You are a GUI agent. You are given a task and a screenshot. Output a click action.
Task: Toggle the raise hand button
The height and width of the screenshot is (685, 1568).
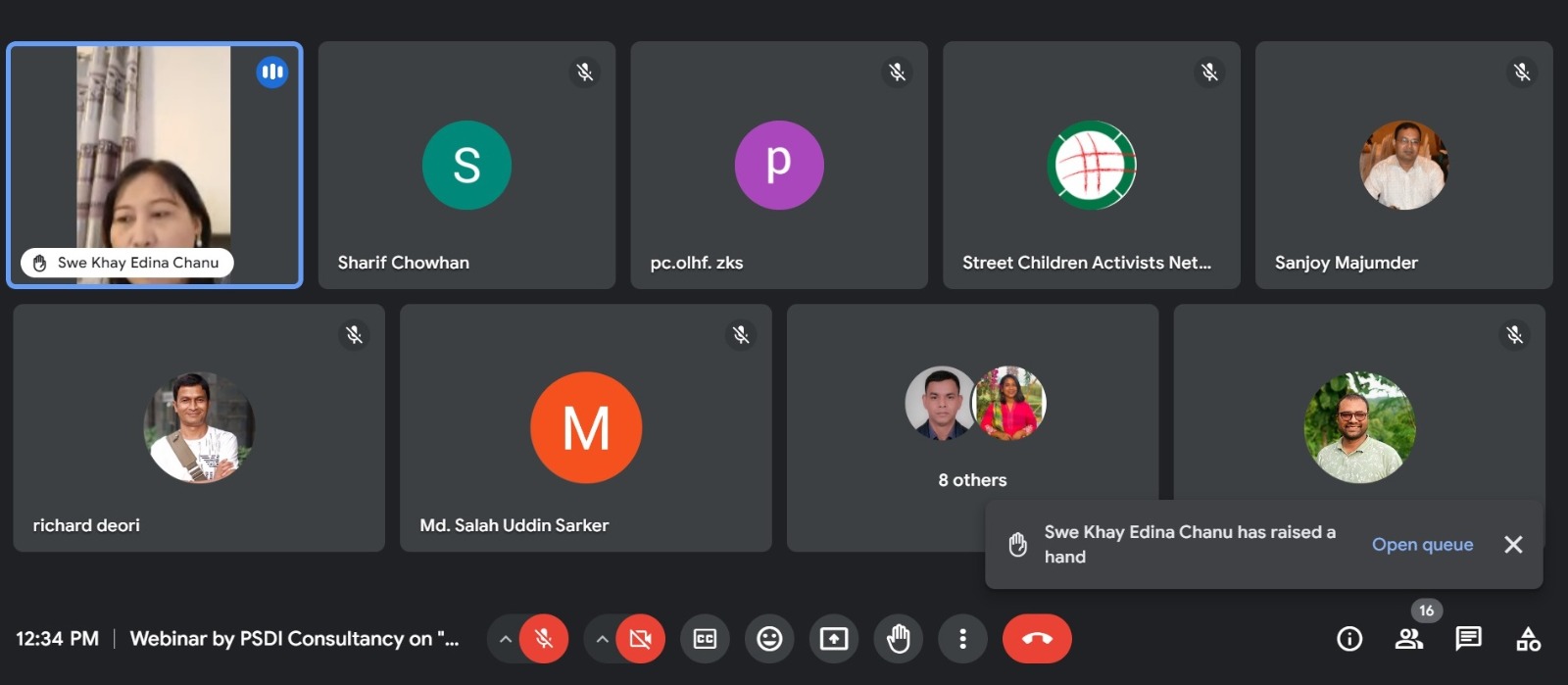[899, 639]
